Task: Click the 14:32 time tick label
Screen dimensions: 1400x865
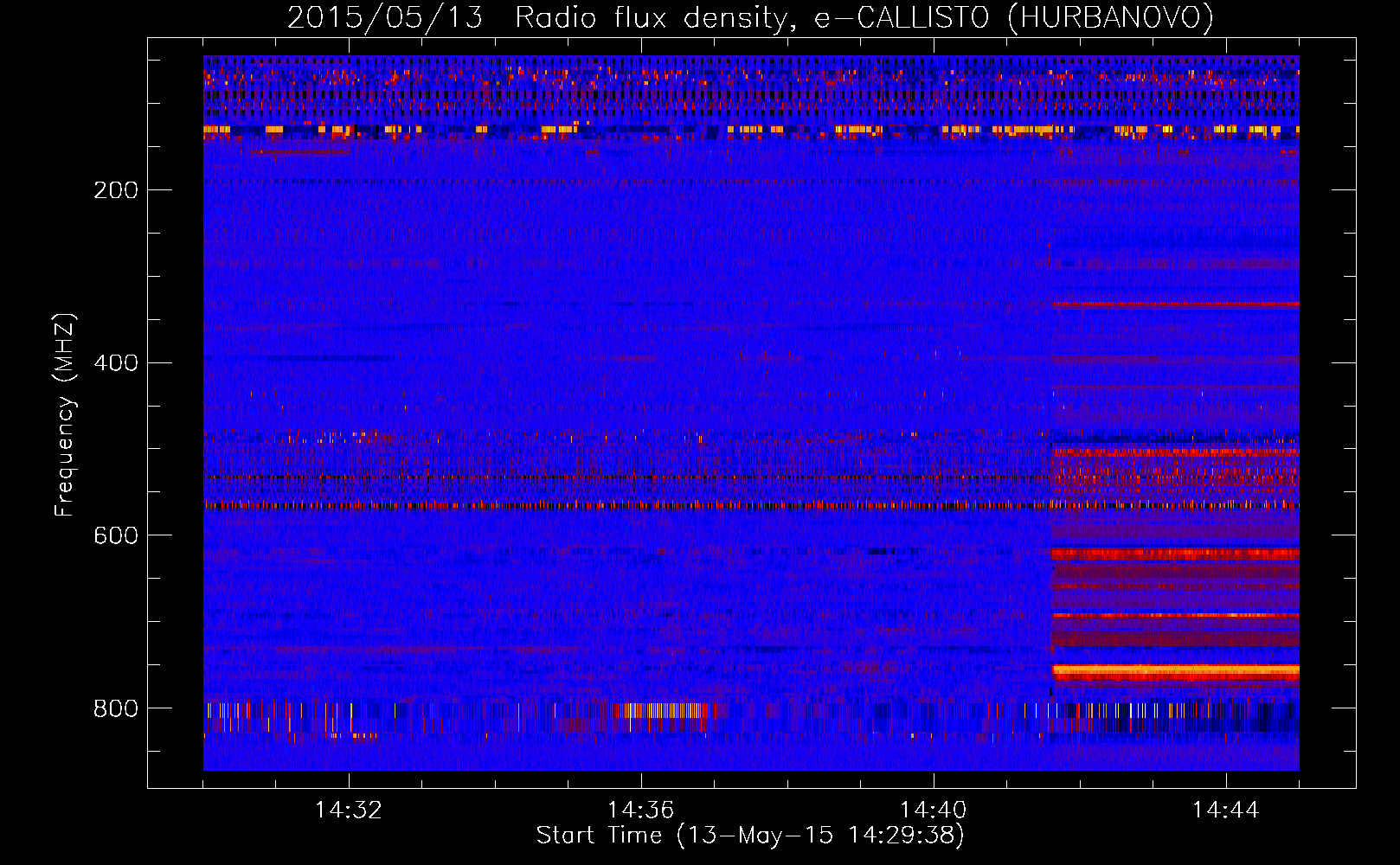Action: [x=349, y=811]
